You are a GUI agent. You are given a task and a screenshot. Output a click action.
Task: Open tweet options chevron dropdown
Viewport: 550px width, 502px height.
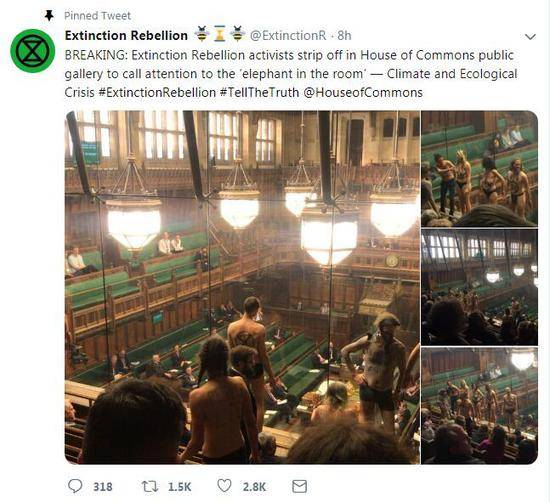coord(530,36)
